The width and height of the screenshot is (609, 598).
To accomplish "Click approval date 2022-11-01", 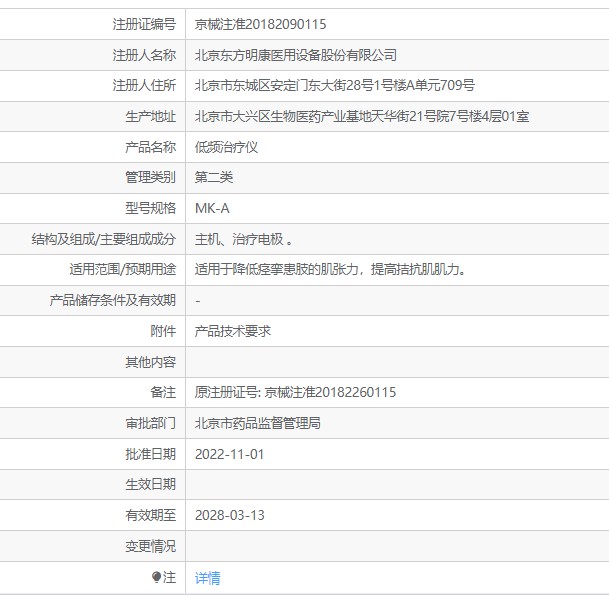I will pos(229,454).
